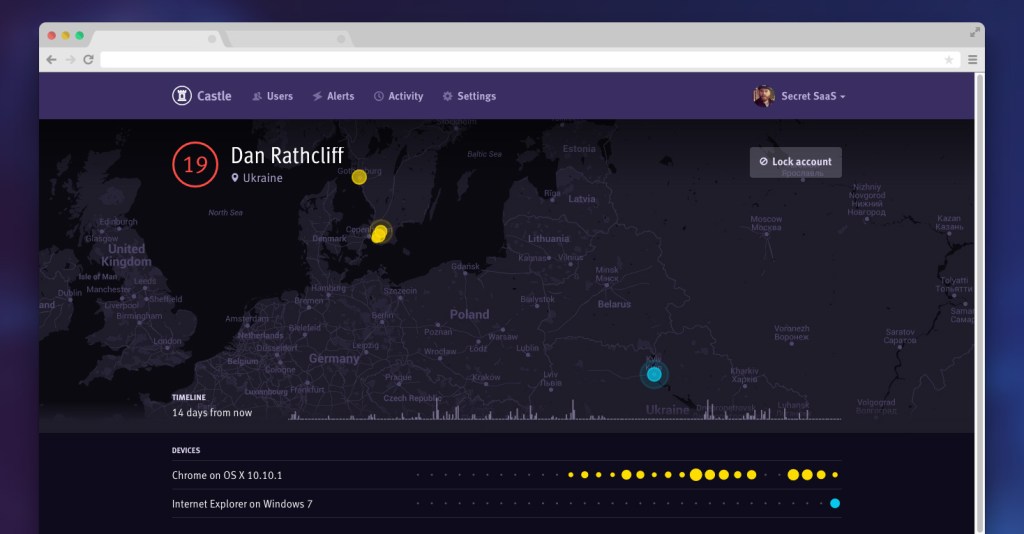This screenshot has width=1024, height=534.
Task: Open the browser hamburger menu
Action: tap(972, 60)
